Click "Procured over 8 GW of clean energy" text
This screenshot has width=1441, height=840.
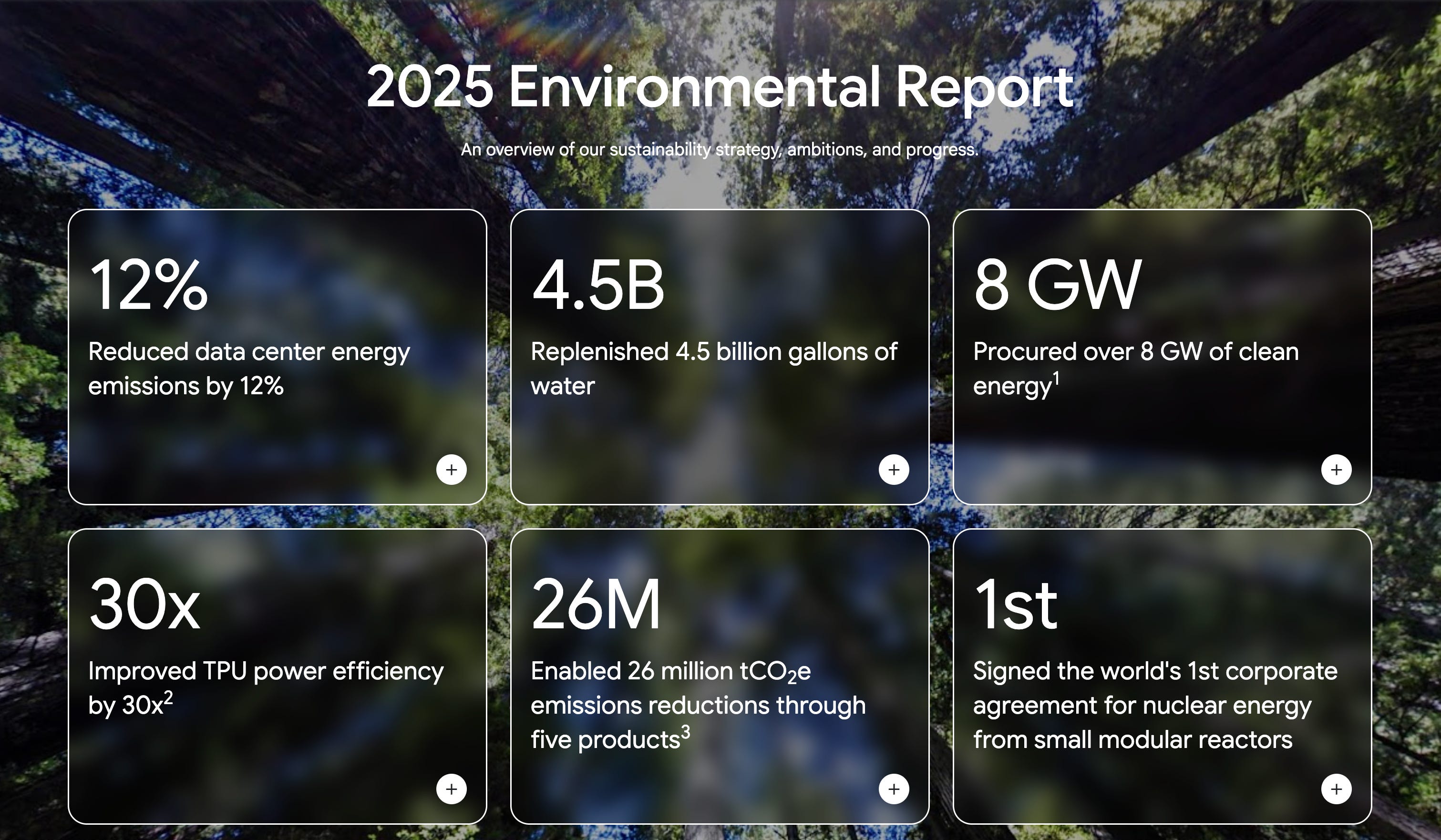coord(1136,368)
